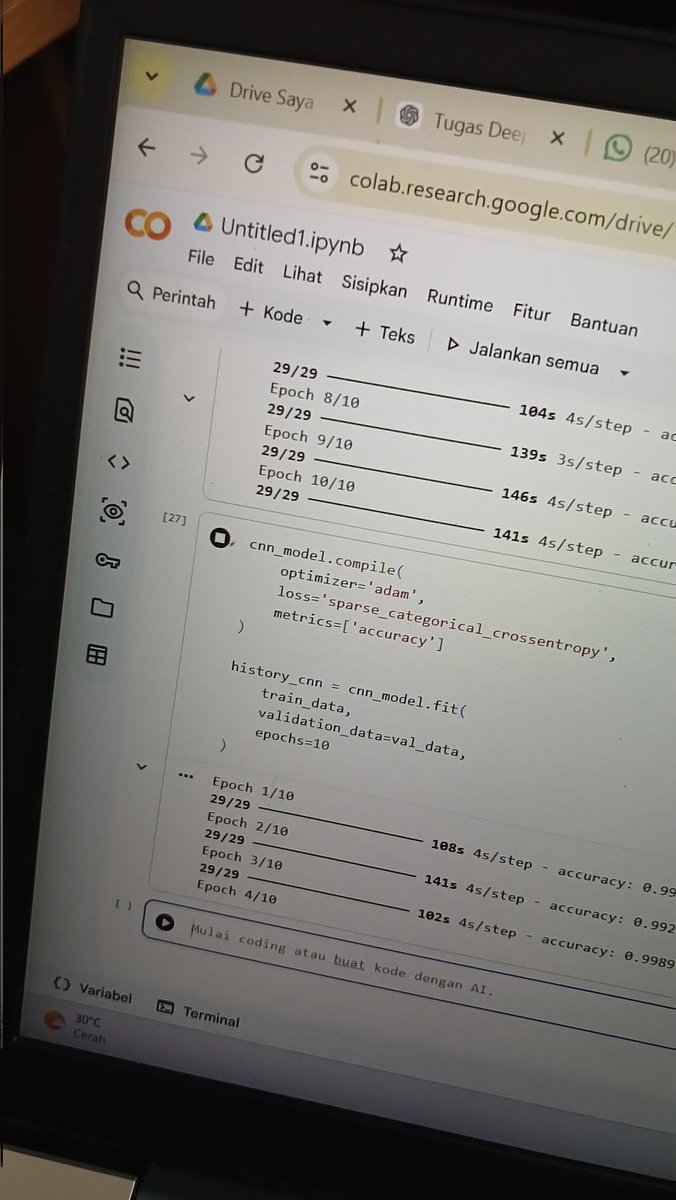The width and height of the screenshot is (676, 1200).
Task: Open site information icon in address bar
Action: point(320,172)
